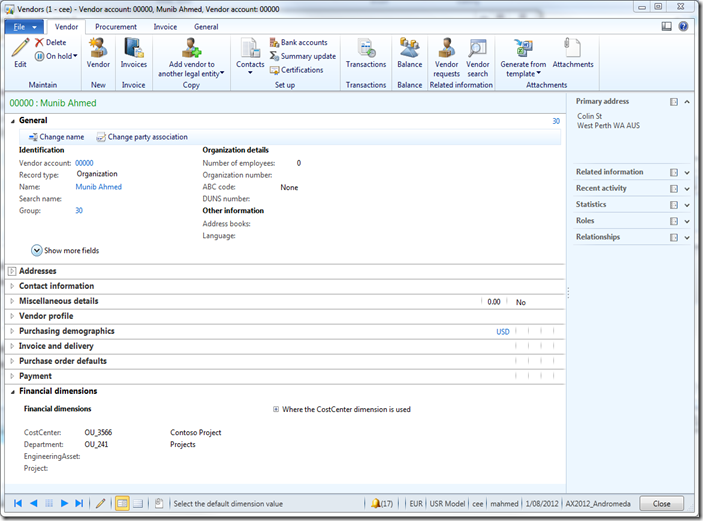
Task: Switch to grid view in status bar
Action: (x=138, y=504)
